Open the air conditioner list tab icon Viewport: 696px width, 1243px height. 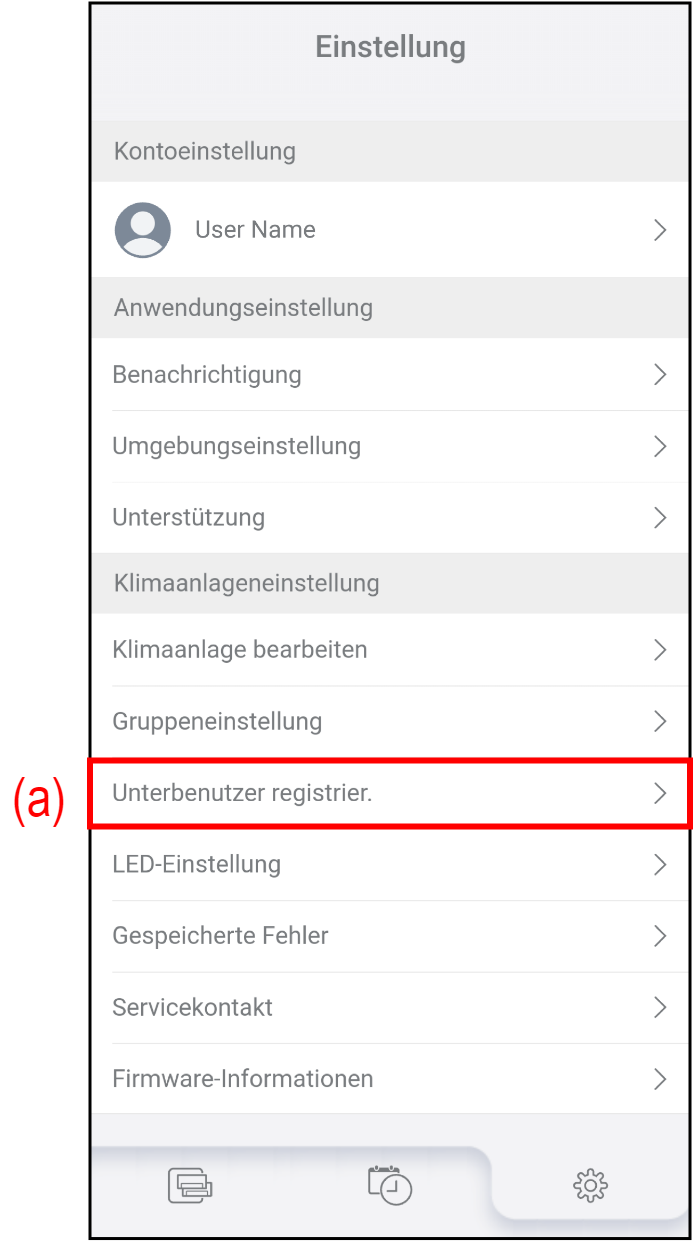(190, 1185)
